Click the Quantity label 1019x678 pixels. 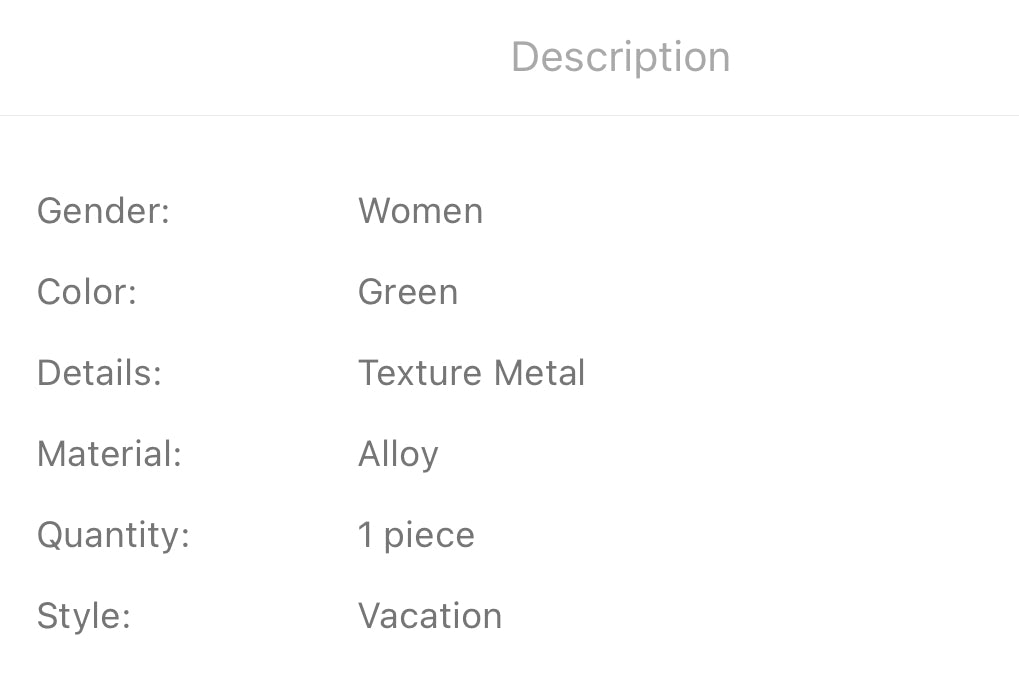click(x=113, y=535)
